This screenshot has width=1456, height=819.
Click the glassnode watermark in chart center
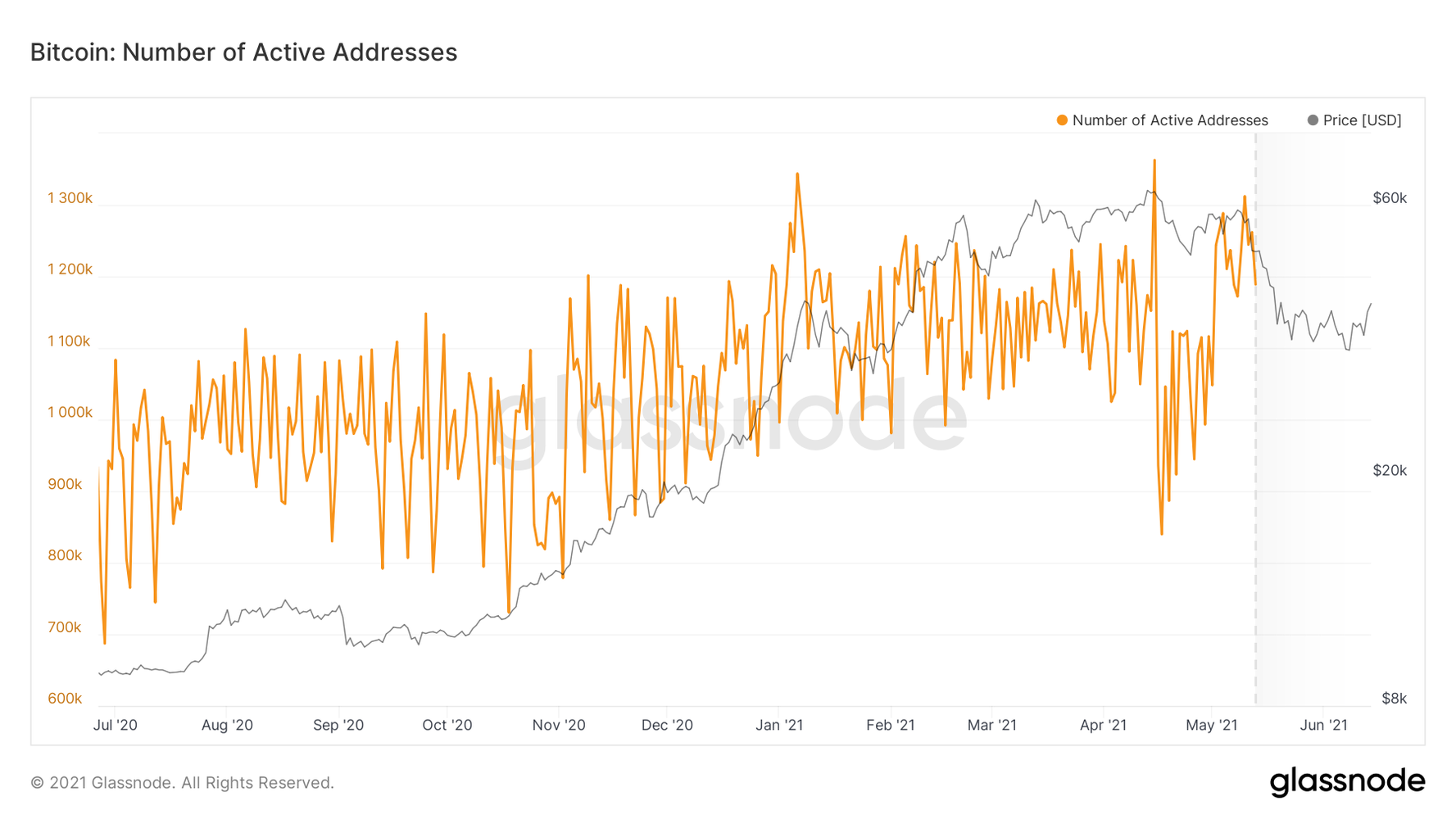click(x=728, y=416)
